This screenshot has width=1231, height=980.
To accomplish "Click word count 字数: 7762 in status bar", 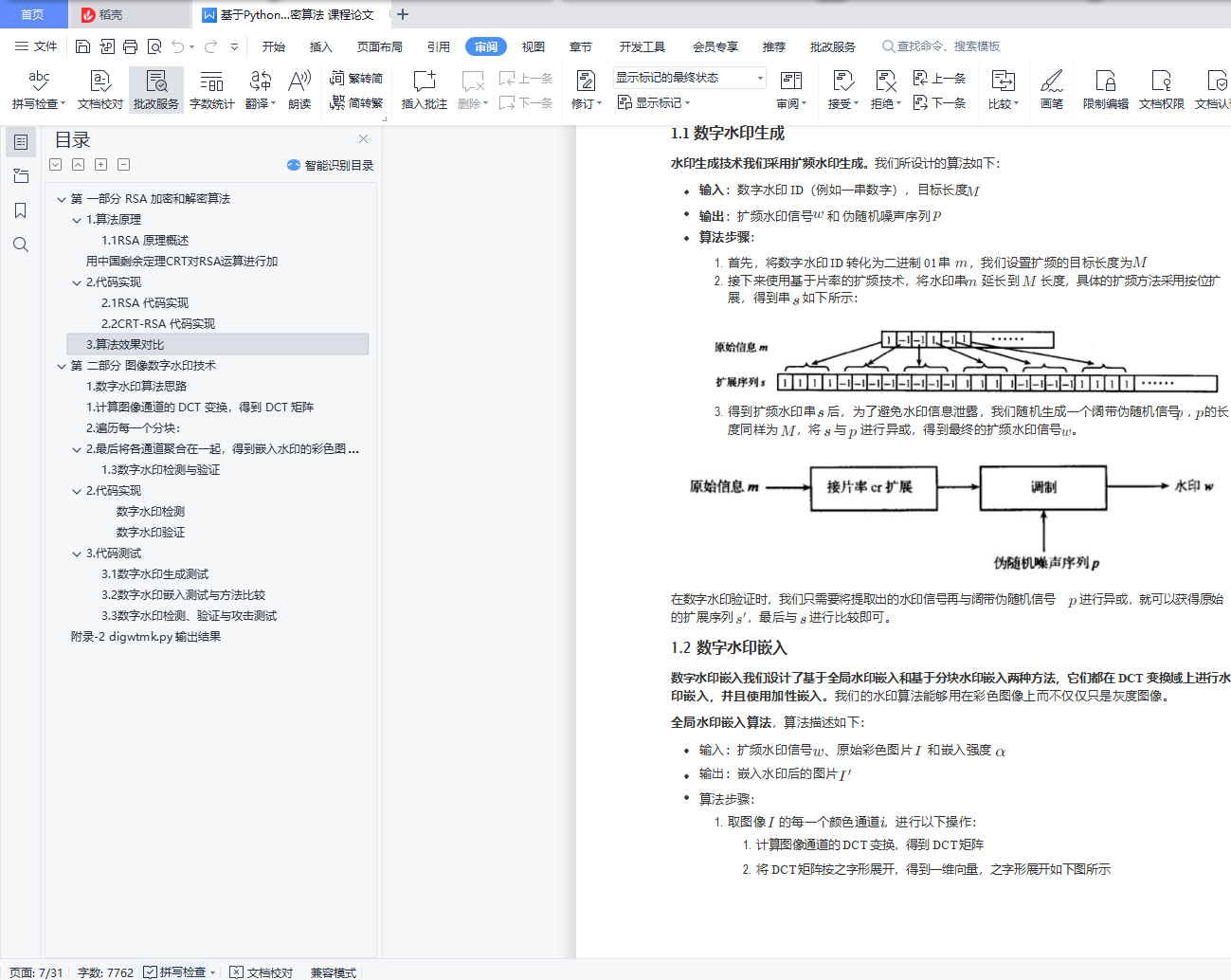I will 105,972.
